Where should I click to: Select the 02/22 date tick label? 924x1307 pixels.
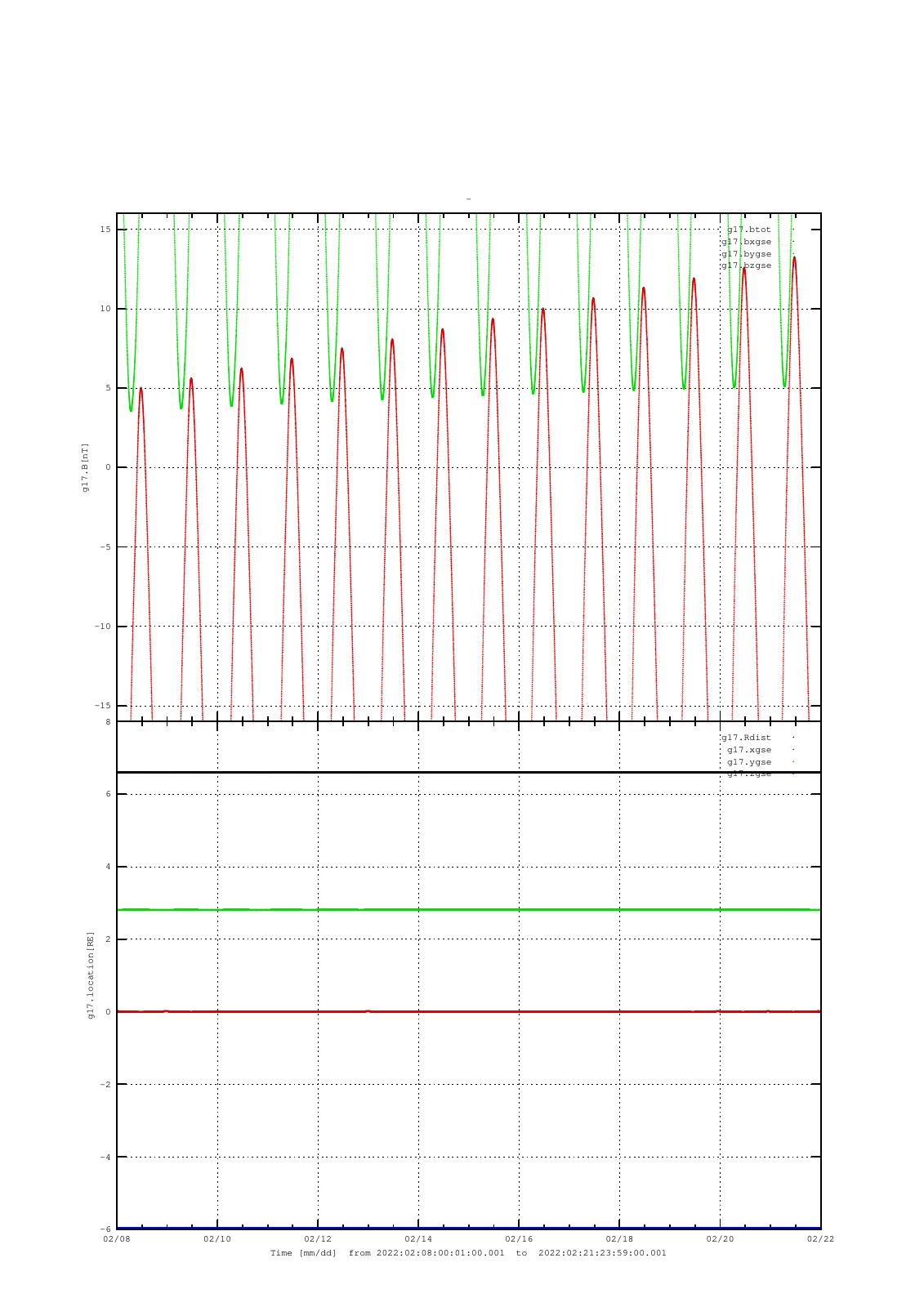[820, 1239]
